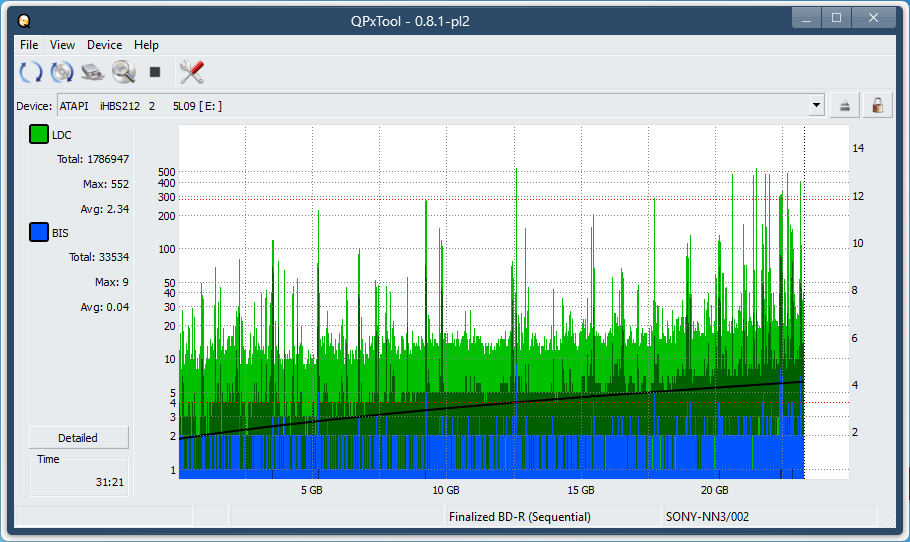The height and width of the screenshot is (542, 910).
Task: Close the QPxTool window
Action: point(873,19)
